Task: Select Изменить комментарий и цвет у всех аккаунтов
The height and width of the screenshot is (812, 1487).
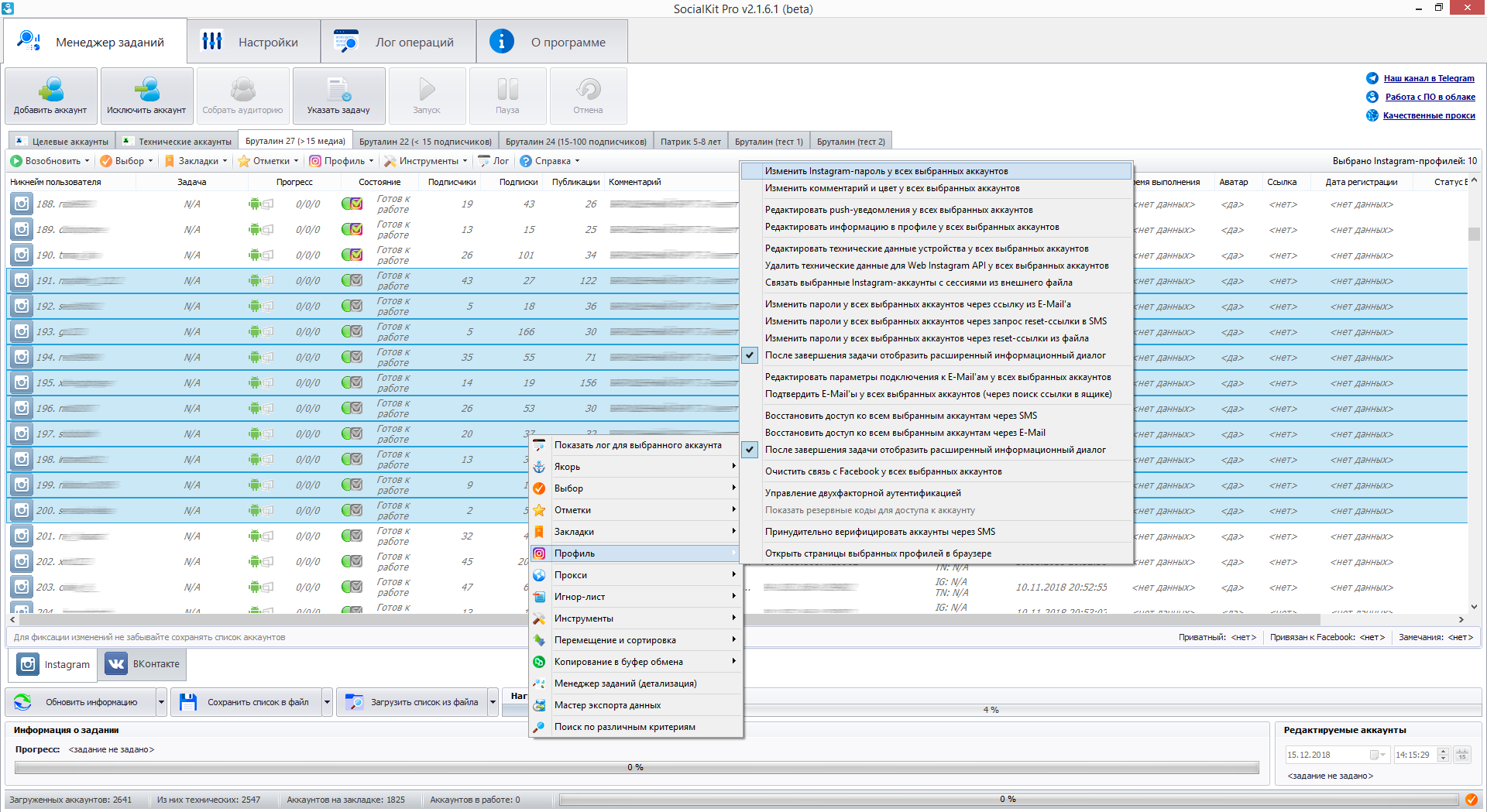Action: click(936, 188)
